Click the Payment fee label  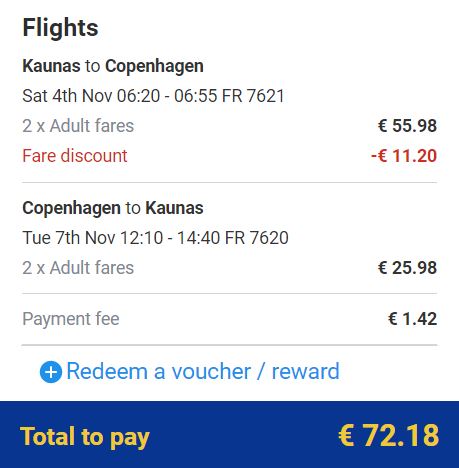coord(71,319)
